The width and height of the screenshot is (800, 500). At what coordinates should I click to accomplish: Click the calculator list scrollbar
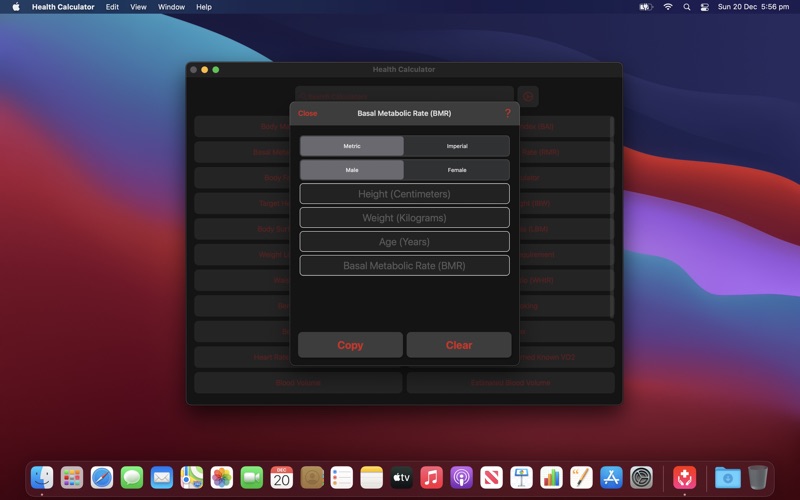pos(612,217)
